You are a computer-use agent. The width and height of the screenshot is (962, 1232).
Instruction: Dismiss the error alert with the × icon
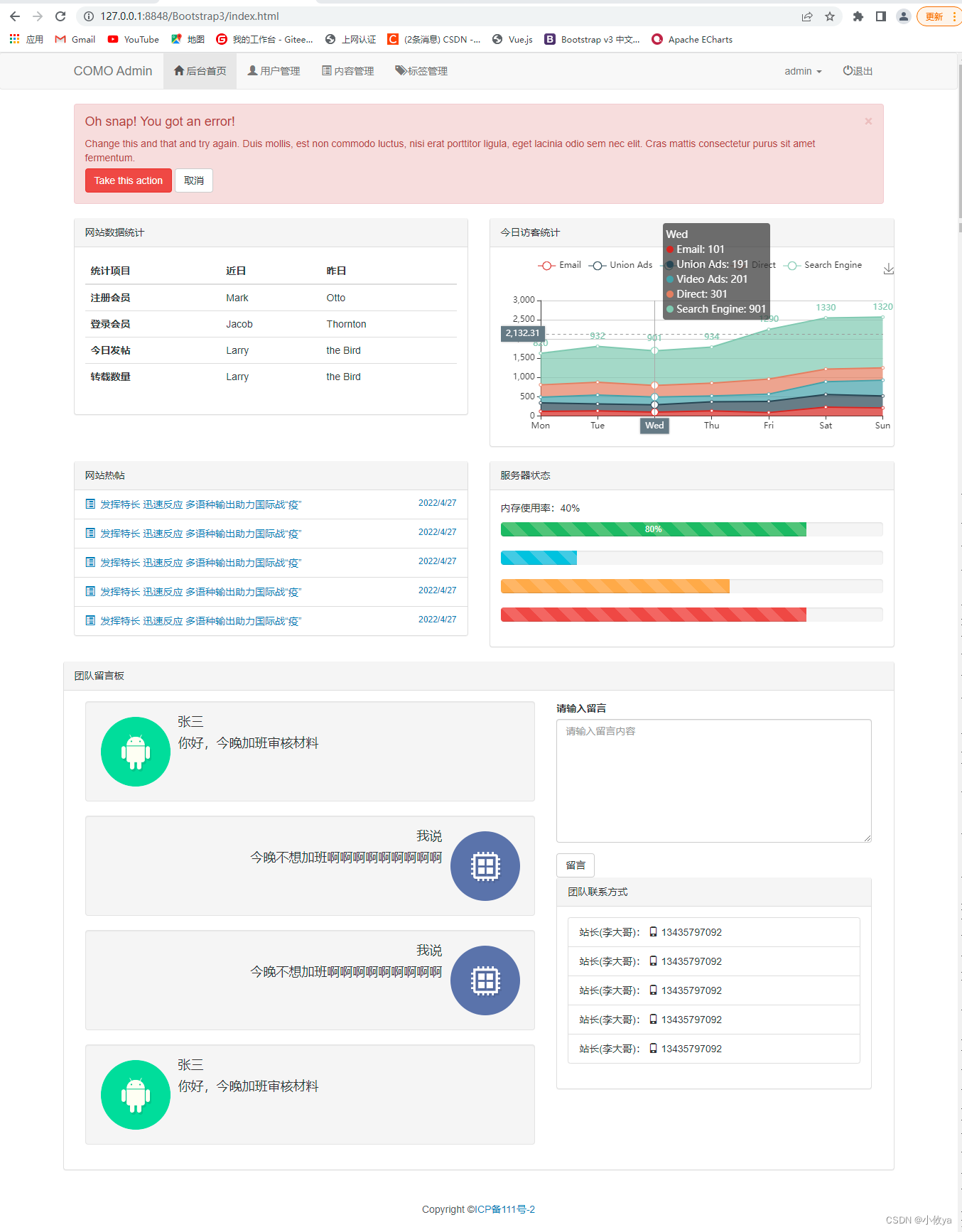pyautogui.click(x=868, y=121)
